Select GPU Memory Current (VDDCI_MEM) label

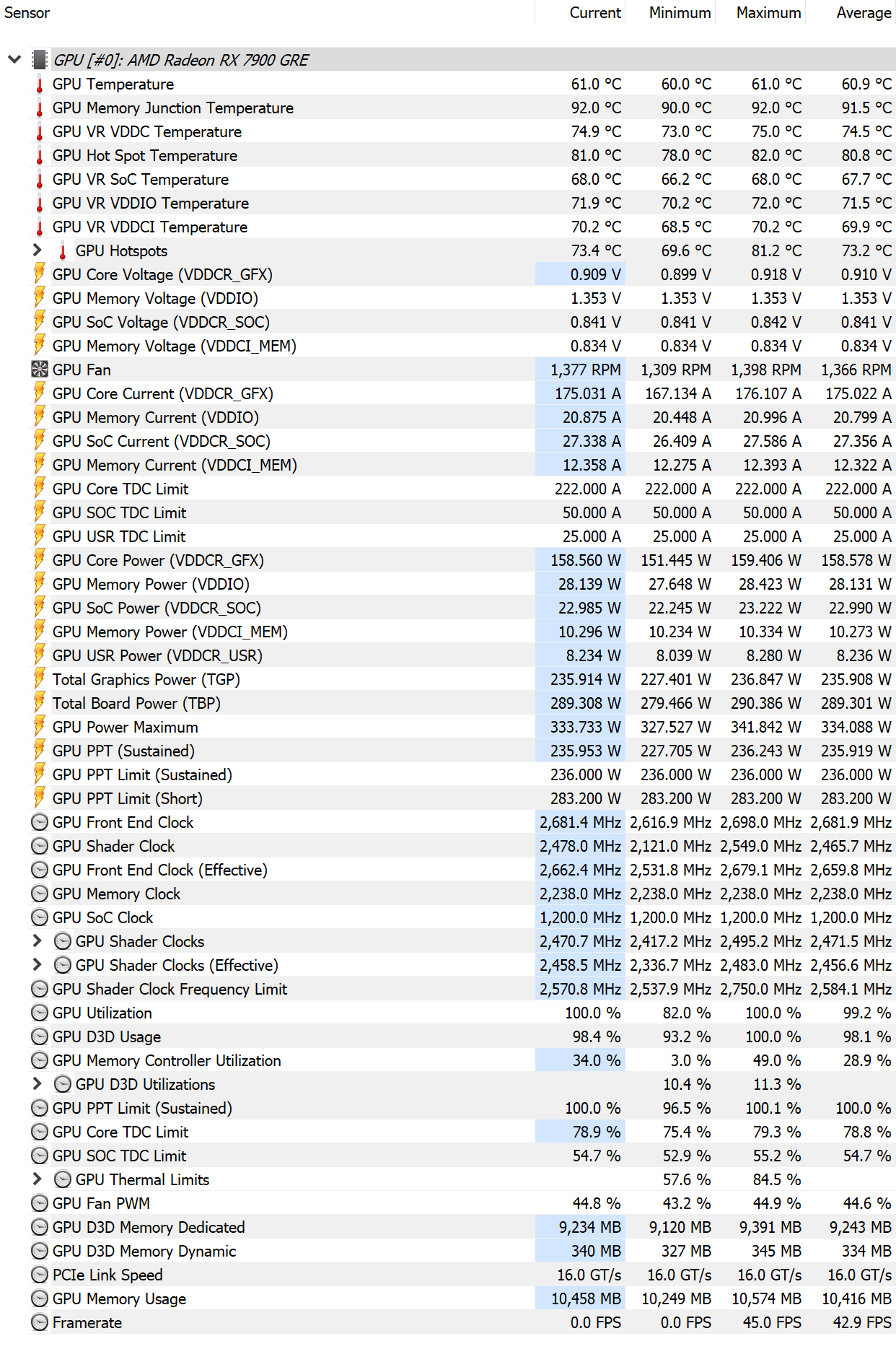[x=175, y=465]
